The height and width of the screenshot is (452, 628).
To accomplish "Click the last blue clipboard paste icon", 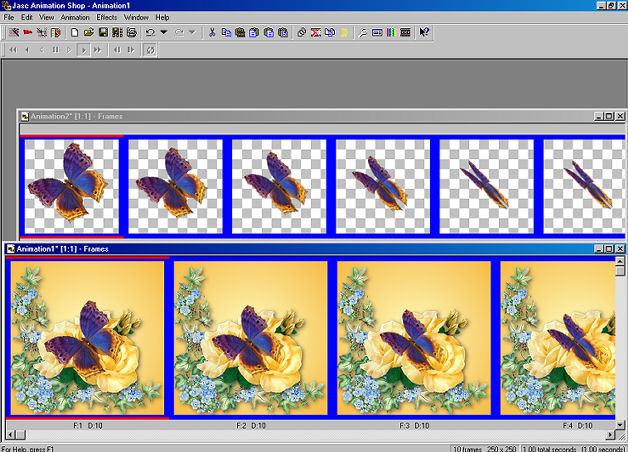I will coord(283,32).
